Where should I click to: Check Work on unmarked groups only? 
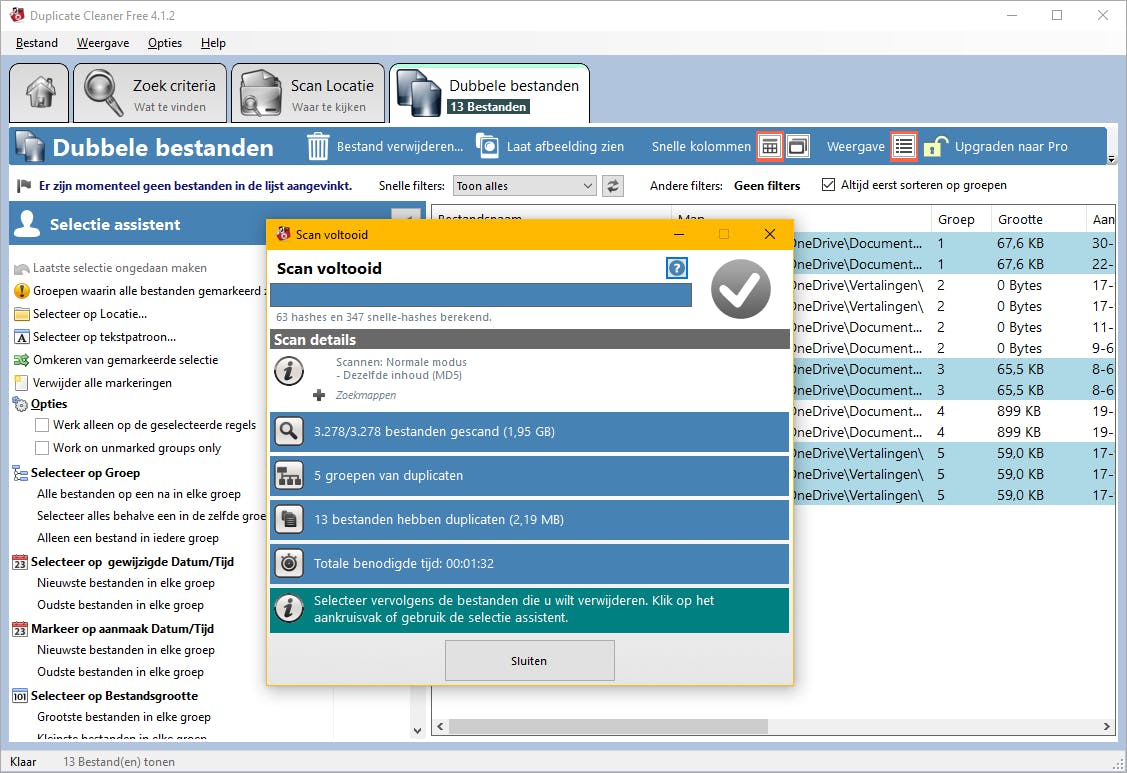[42, 448]
